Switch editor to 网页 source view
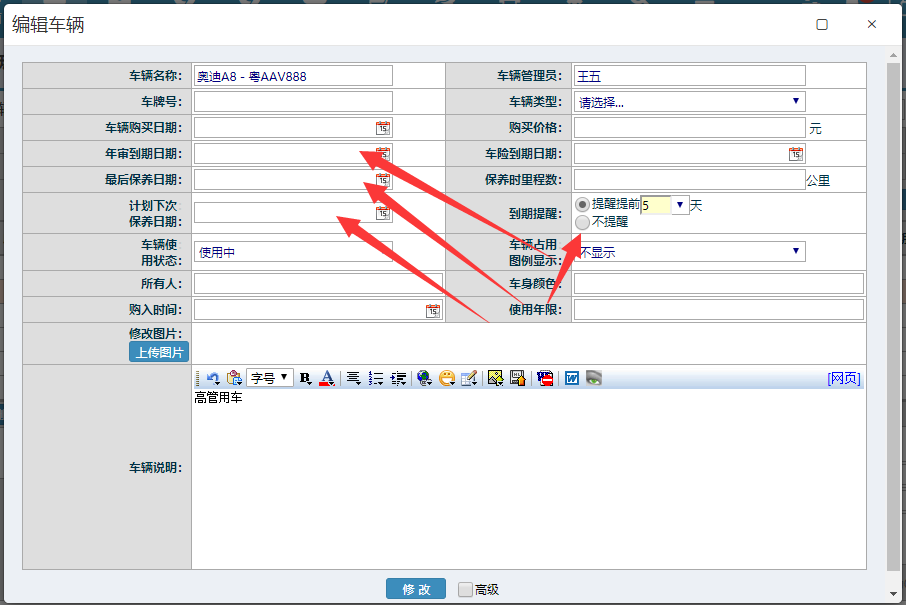906x605 pixels. 843,378
